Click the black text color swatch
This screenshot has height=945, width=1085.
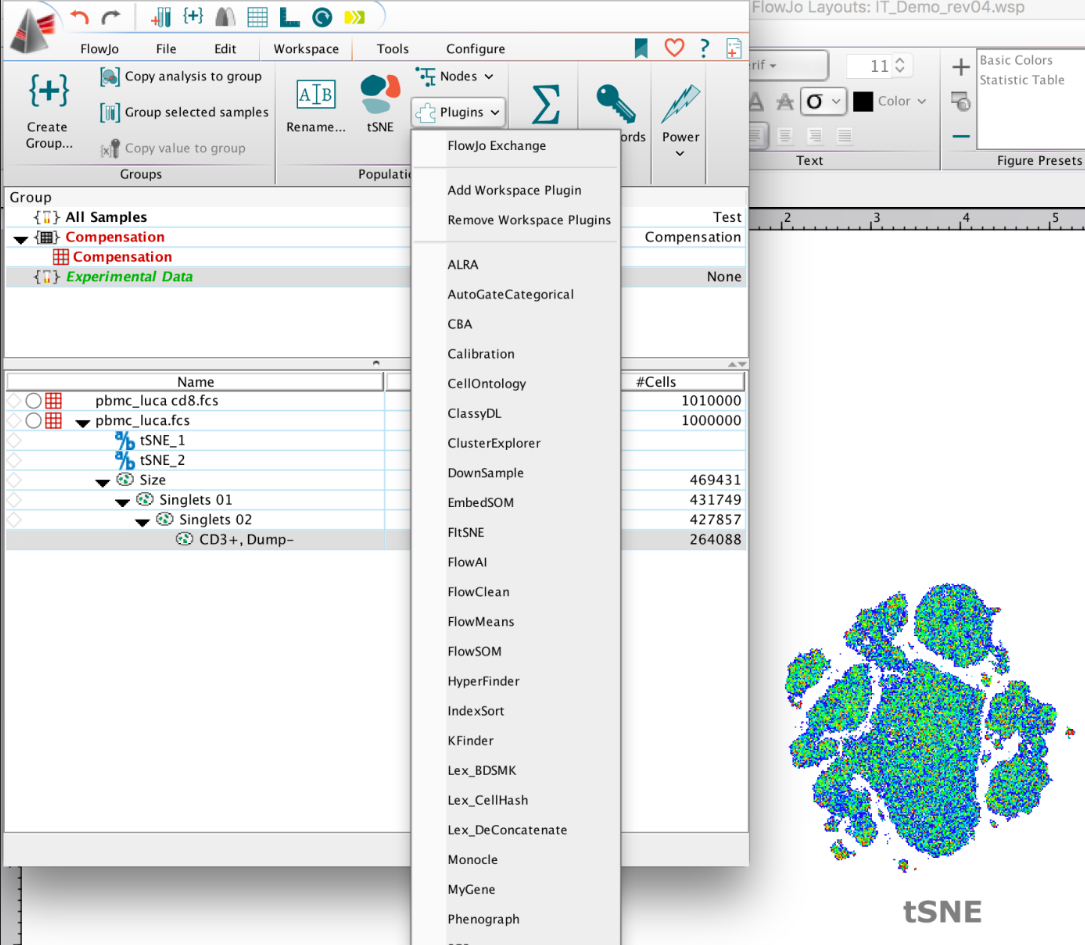[x=862, y=102]
